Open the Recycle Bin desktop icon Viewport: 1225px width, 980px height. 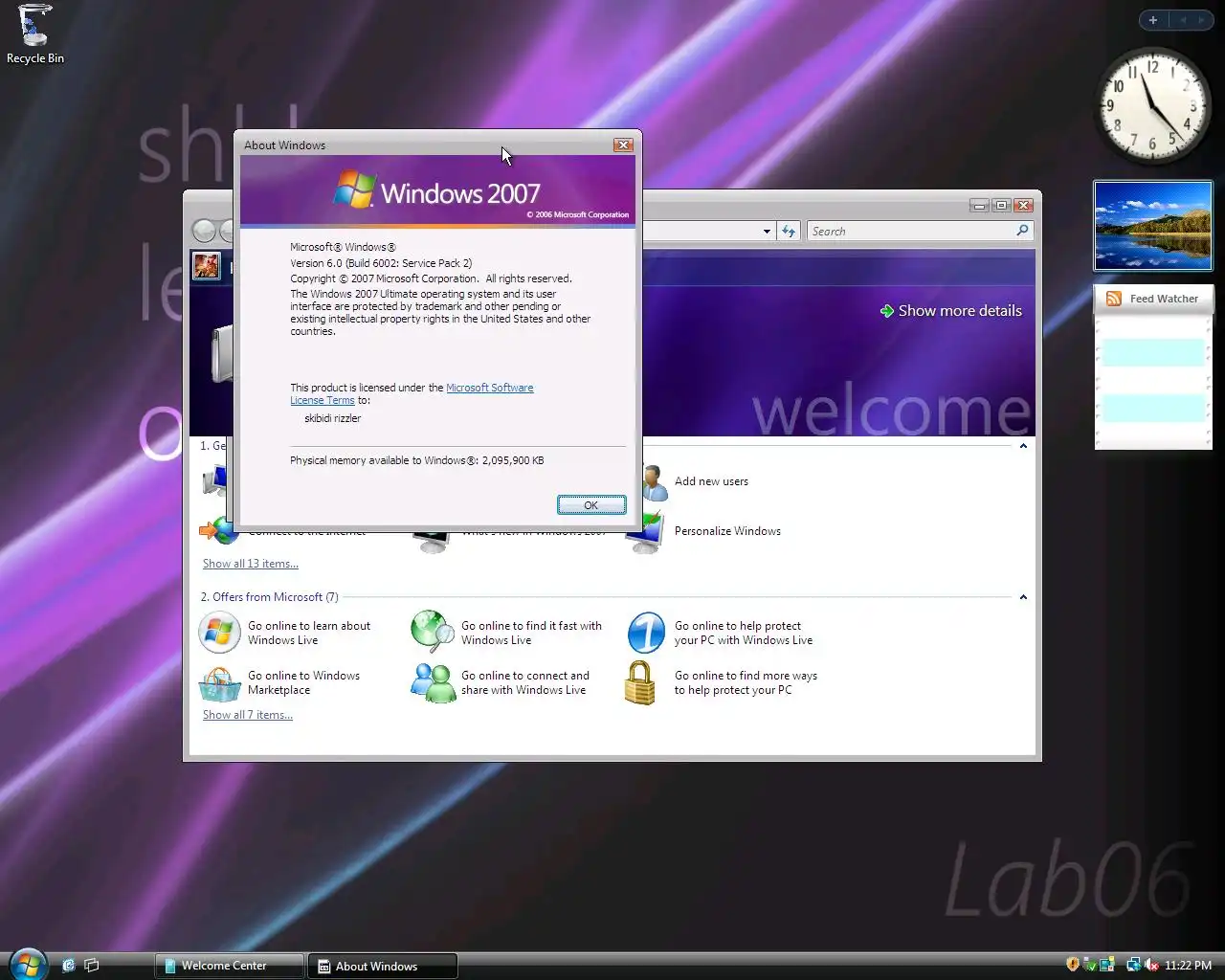[35, 34]
